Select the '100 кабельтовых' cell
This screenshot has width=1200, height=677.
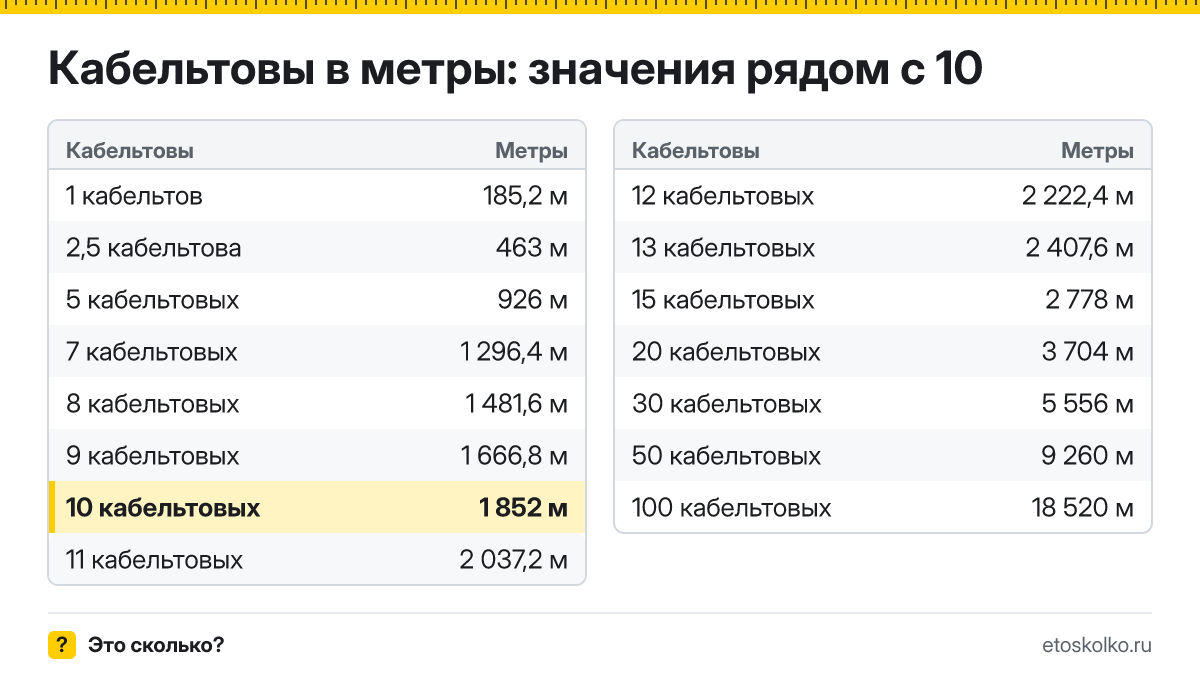(732, 508)
